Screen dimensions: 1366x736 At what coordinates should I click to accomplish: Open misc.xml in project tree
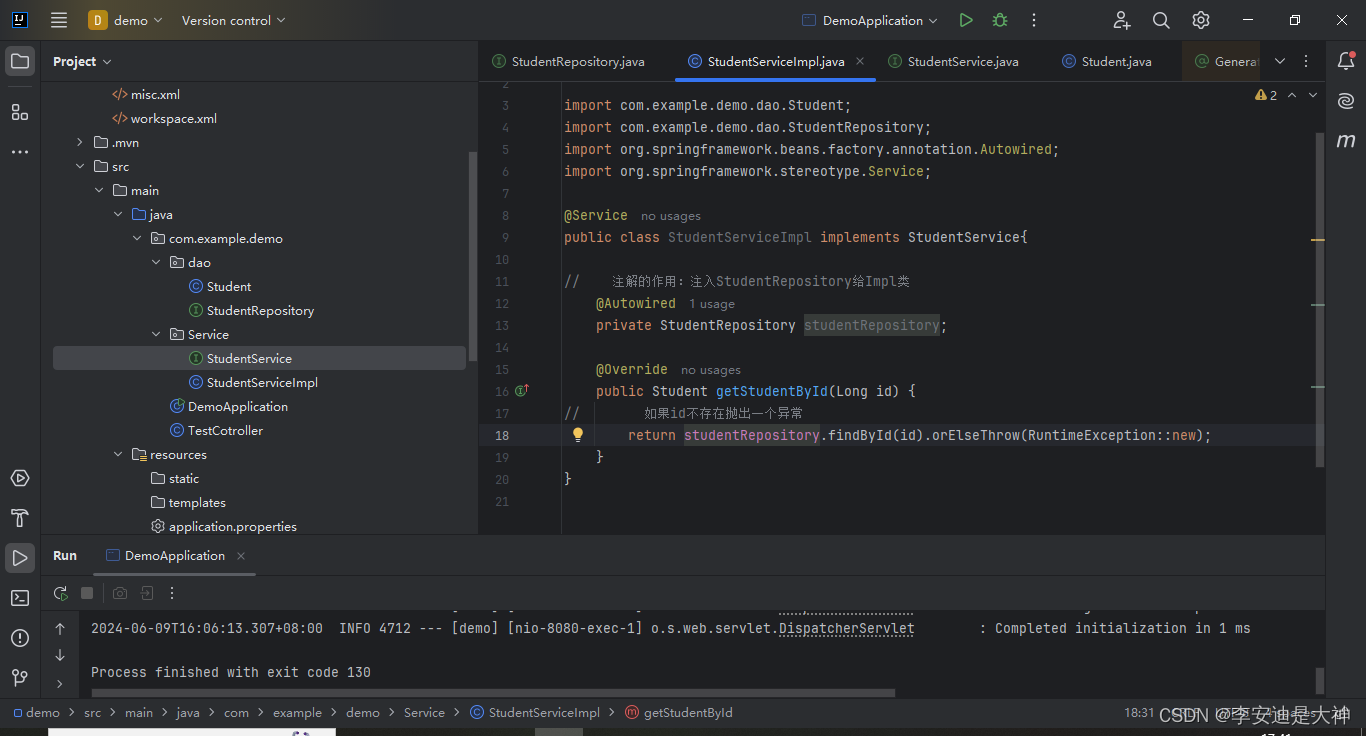[146, 95]
